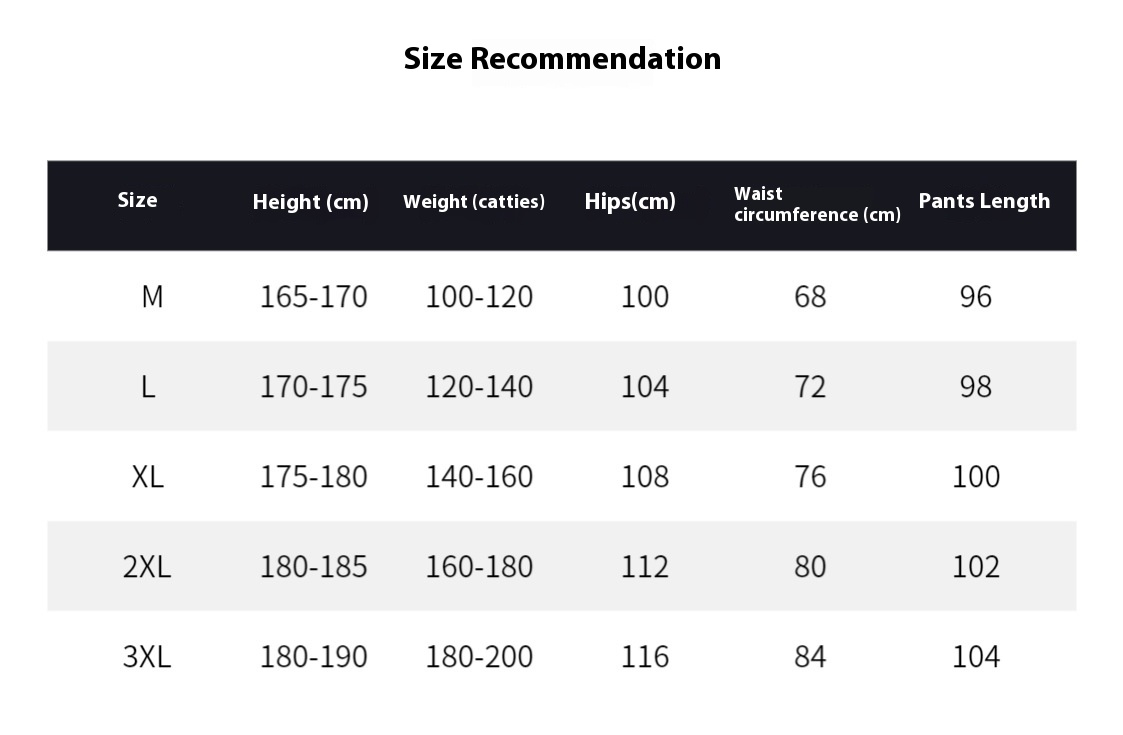Click the Waist circumference (cm) header
The height and width of the screenshot is (735, 1123).
[x=817, y=204]
